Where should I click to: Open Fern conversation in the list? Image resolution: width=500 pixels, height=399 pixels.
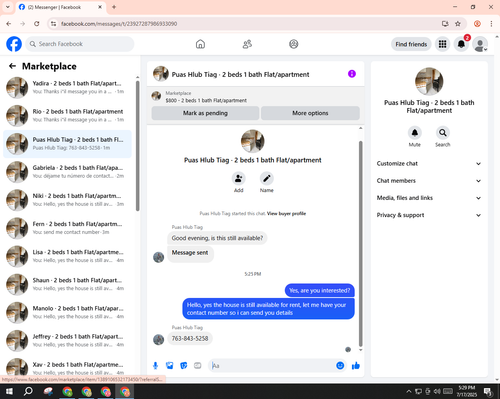[x=67, y=228]
